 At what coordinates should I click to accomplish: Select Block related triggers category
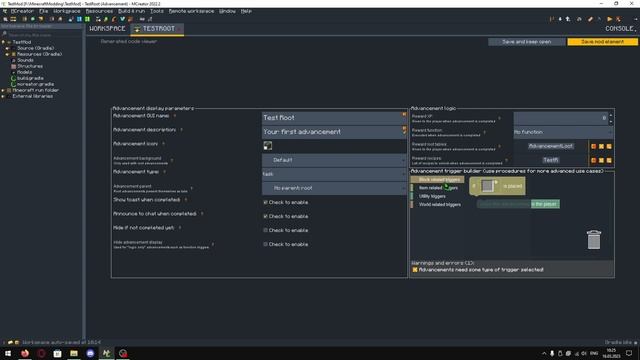click(x=438, y=180)
